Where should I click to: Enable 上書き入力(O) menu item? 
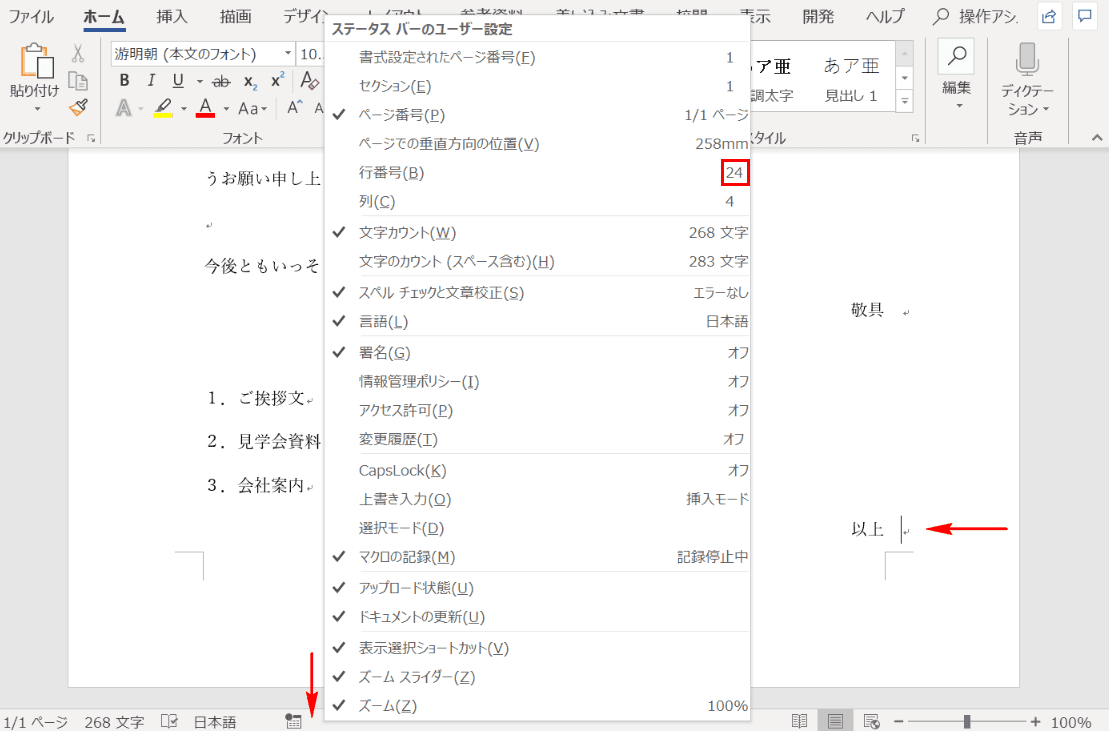538,500
